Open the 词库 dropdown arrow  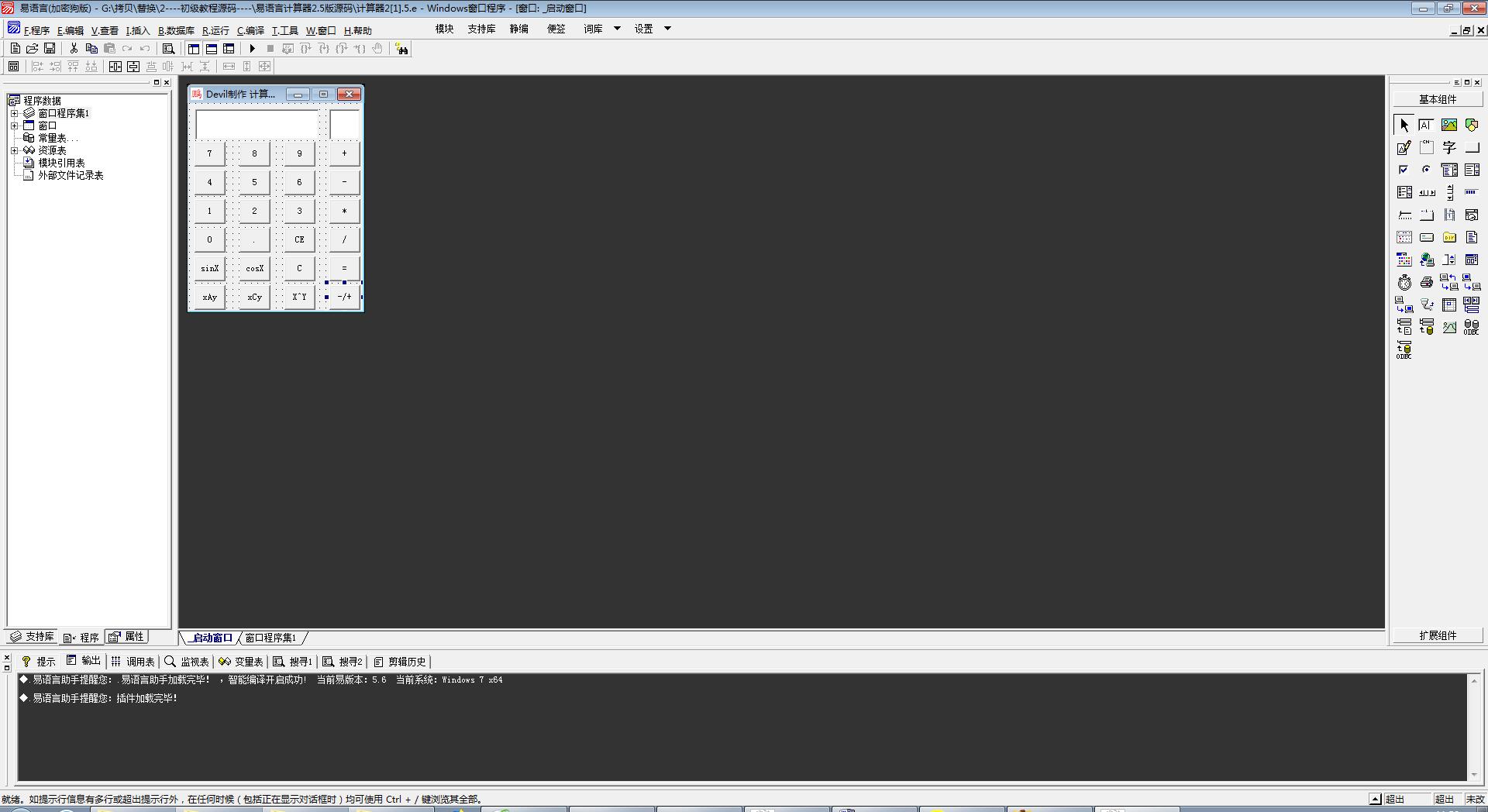[617, 29]
